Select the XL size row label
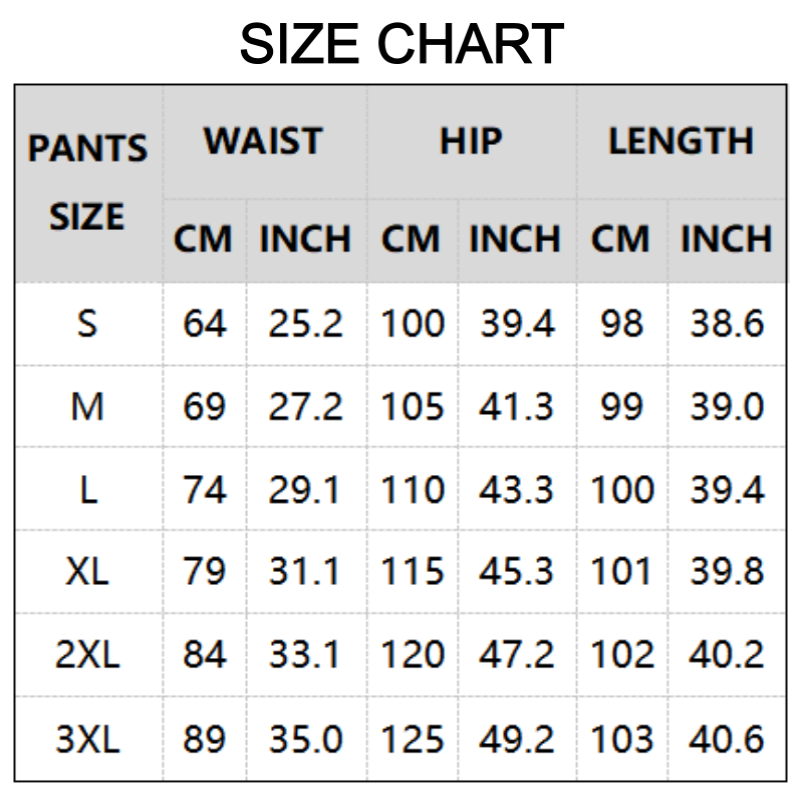The width and height of the screenshot is (800, 800). click(x=87, y=572)
